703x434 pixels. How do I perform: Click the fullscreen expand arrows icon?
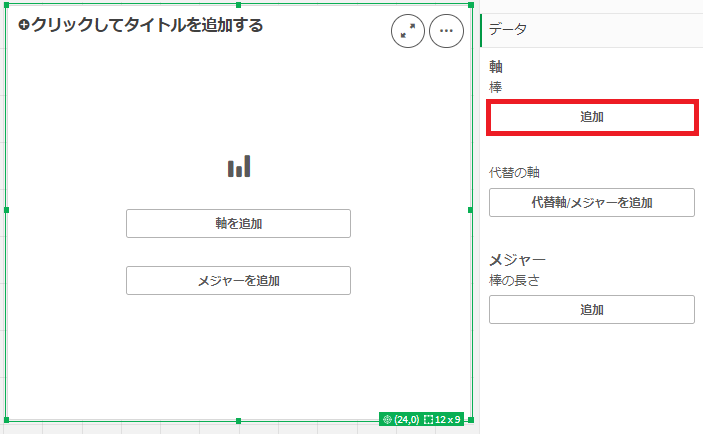pos(407,31)
